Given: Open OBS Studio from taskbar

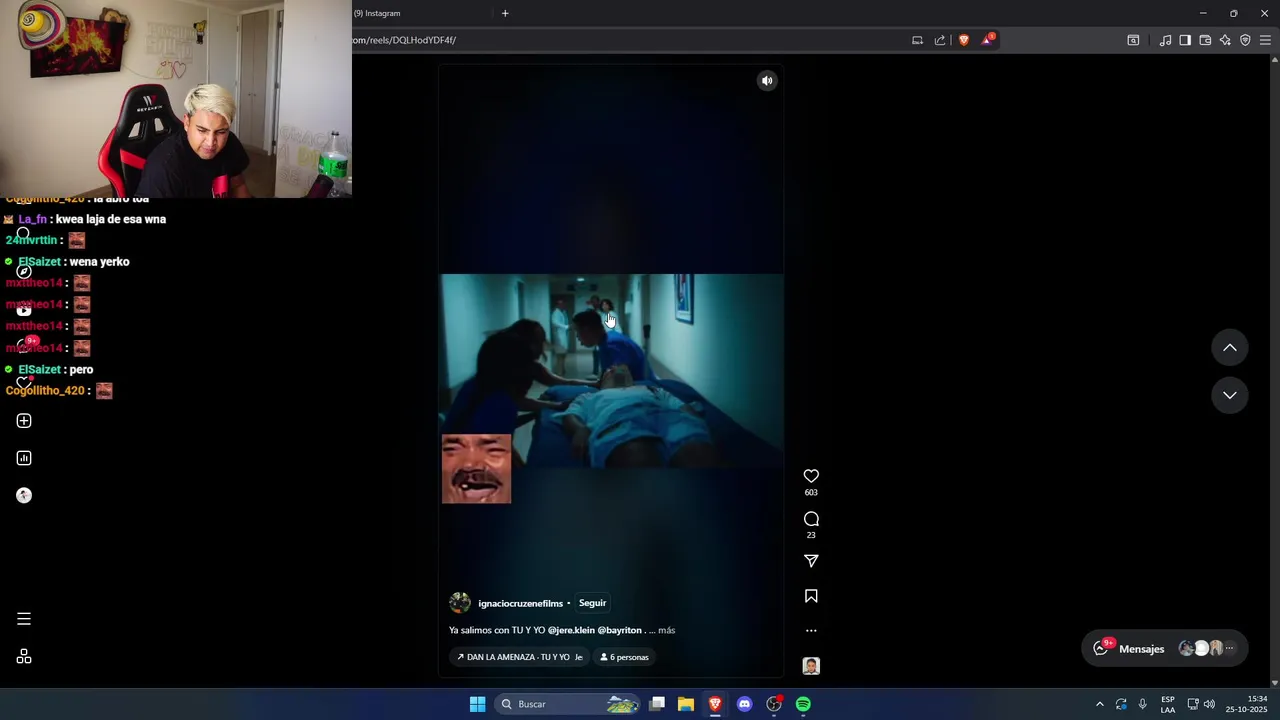Looking at the screenshot, I should pos(774,704).
